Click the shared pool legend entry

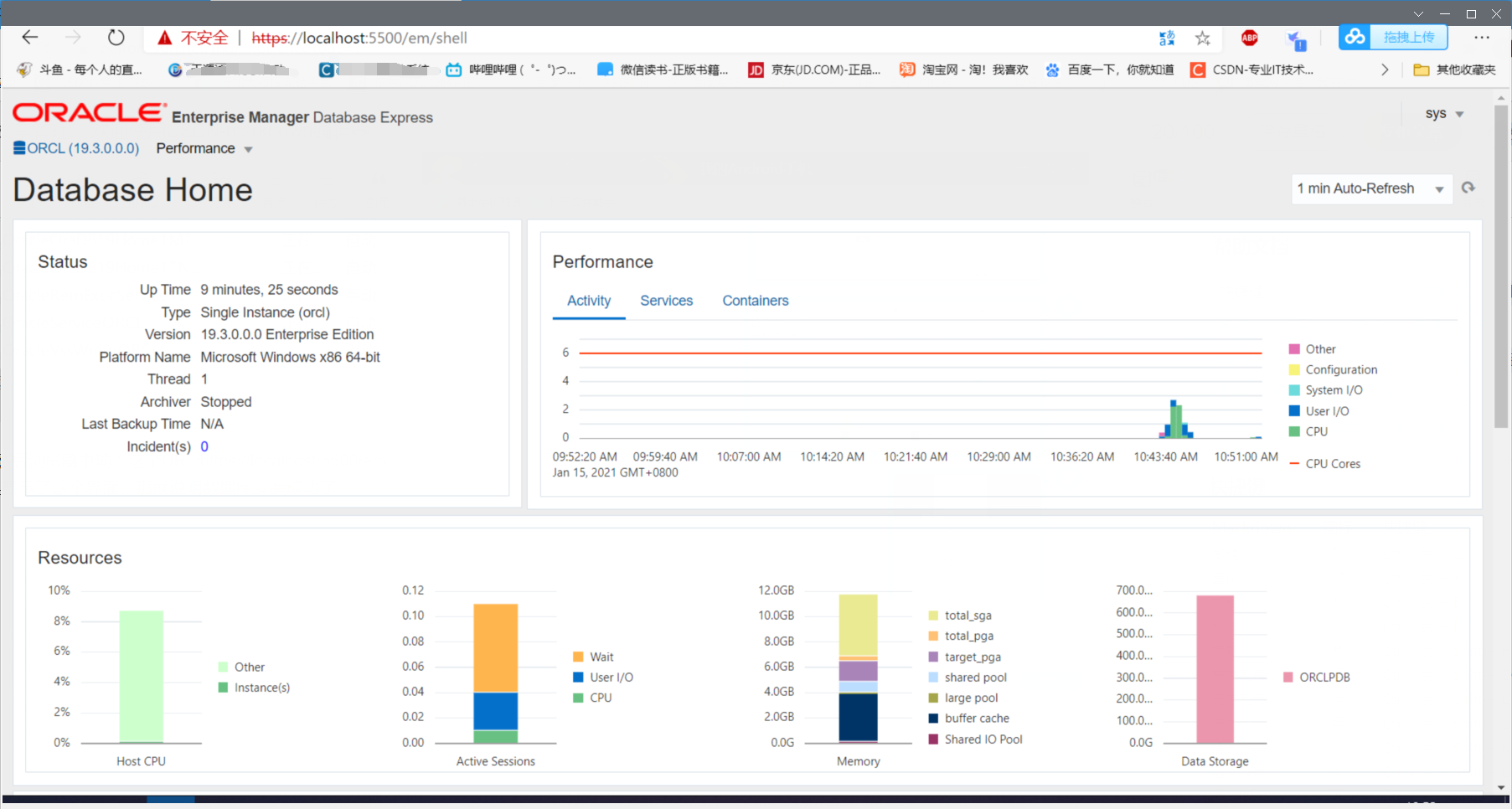[x=968, y=678]
